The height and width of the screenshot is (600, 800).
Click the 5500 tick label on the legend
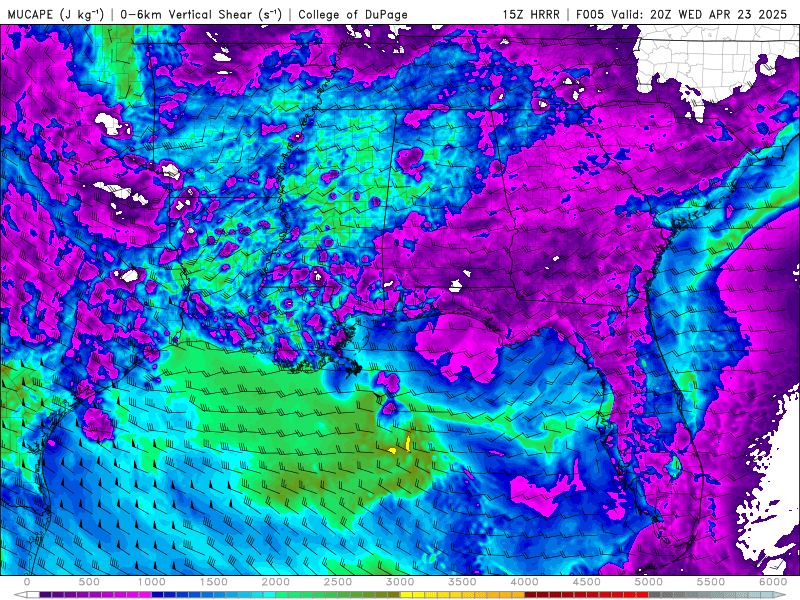(711, 582)
